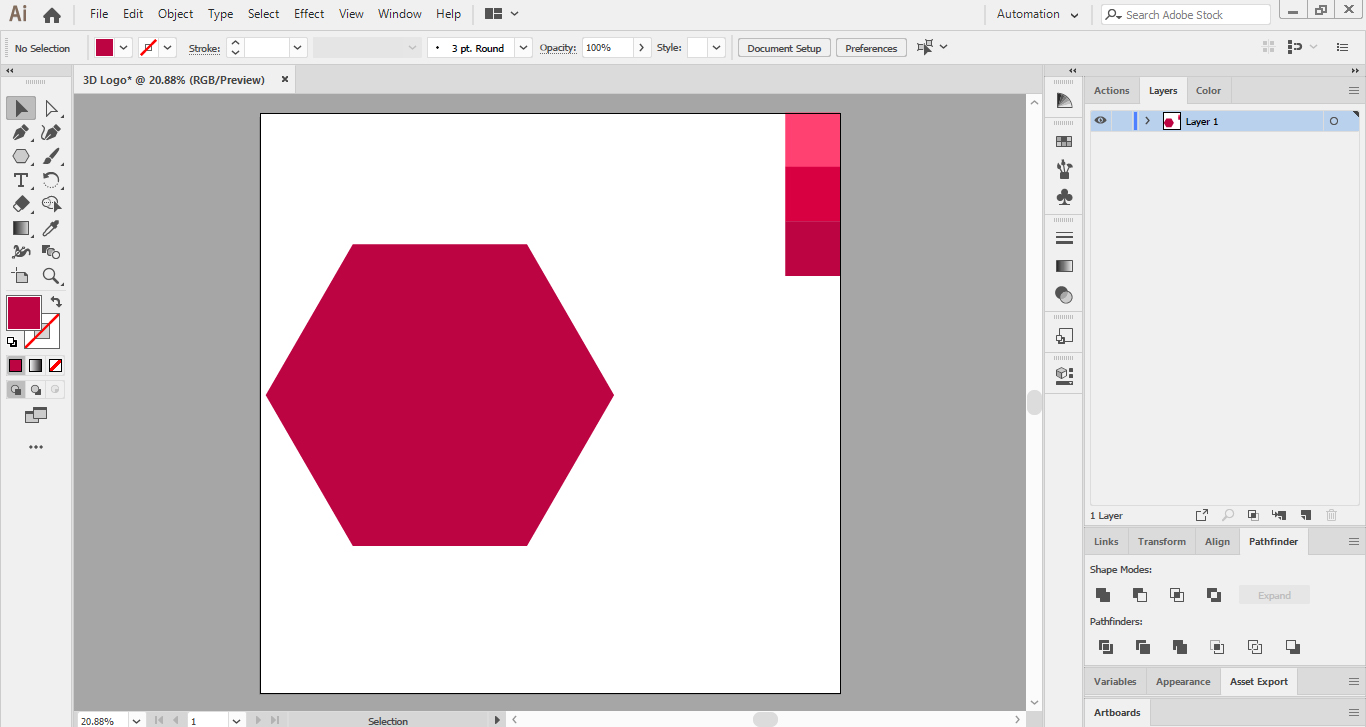
Task: Select the Eyedropper tool
Action: 51,228
